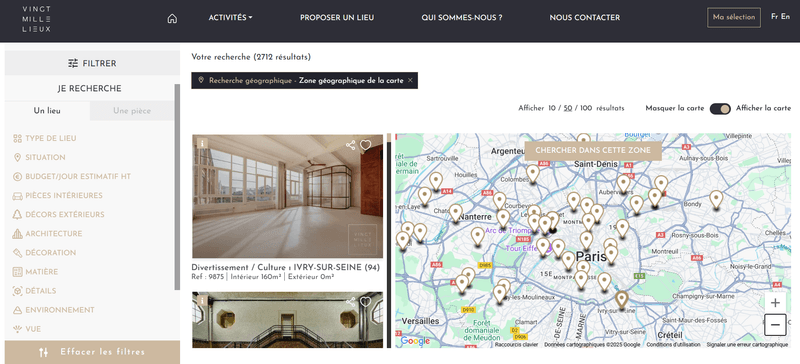Switch language to En
This screenshot has height=364, width=800.
[x=785, y=17]
